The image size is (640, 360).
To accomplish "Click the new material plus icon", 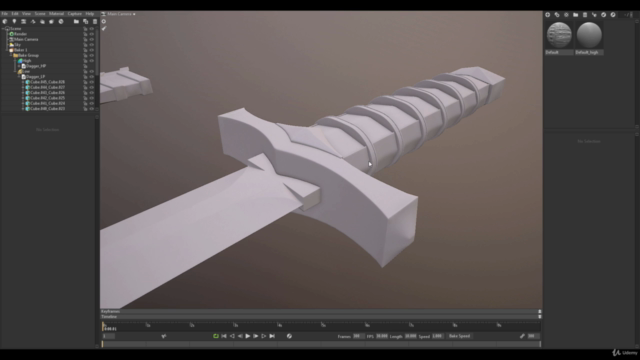I will [548, 15].
